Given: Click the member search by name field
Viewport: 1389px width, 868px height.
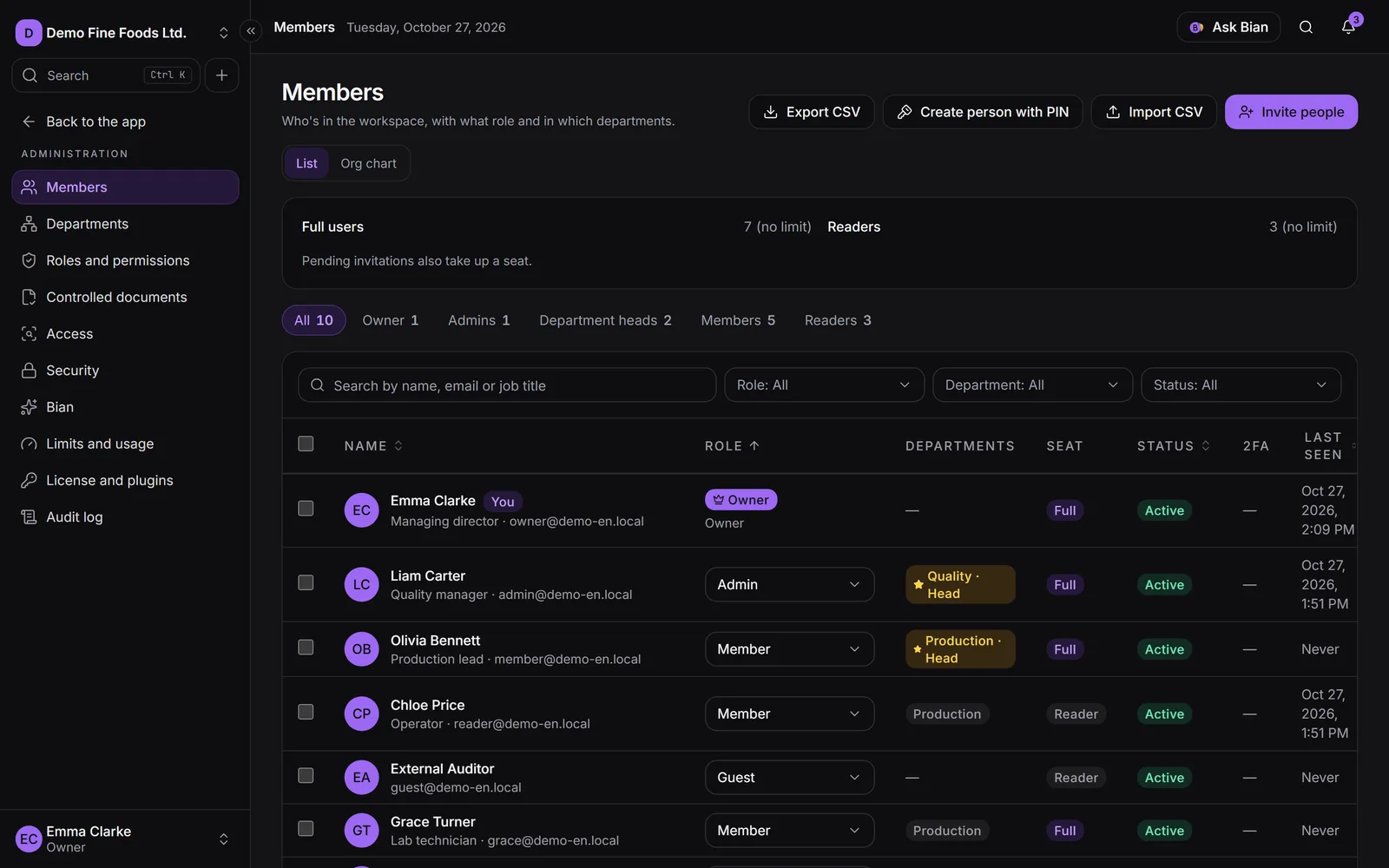Looking at the screenshot, I should point(507,385).
